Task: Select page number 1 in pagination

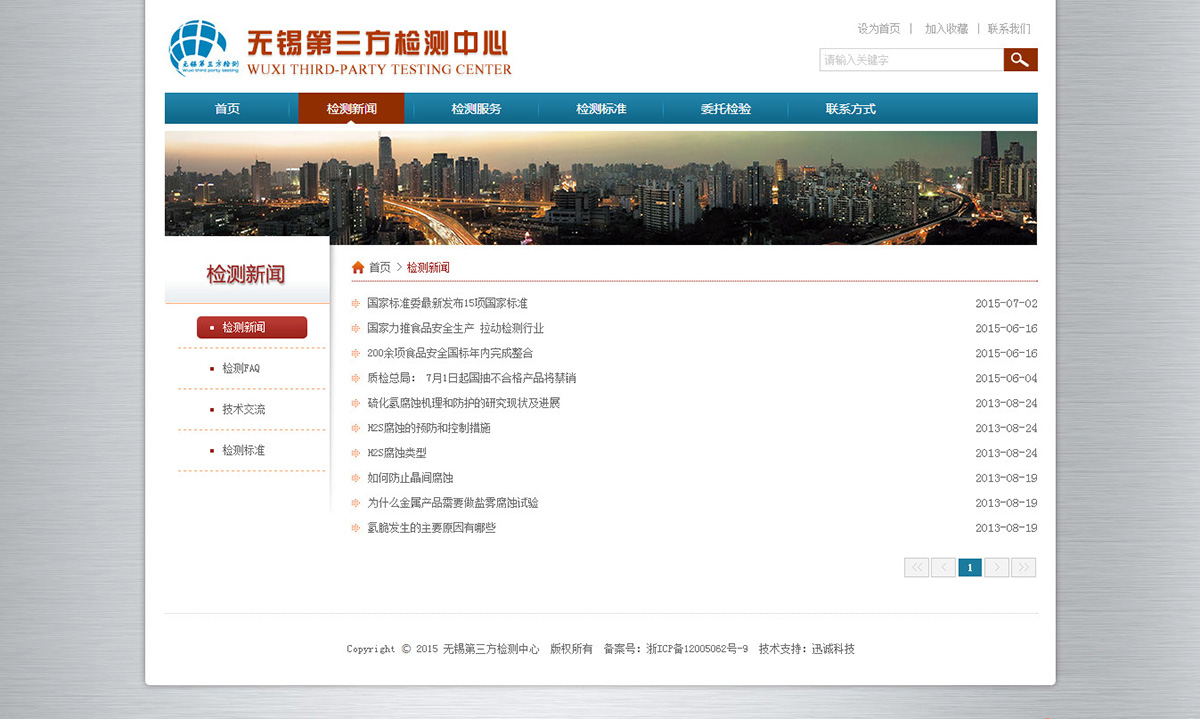Action: [969, 568]
